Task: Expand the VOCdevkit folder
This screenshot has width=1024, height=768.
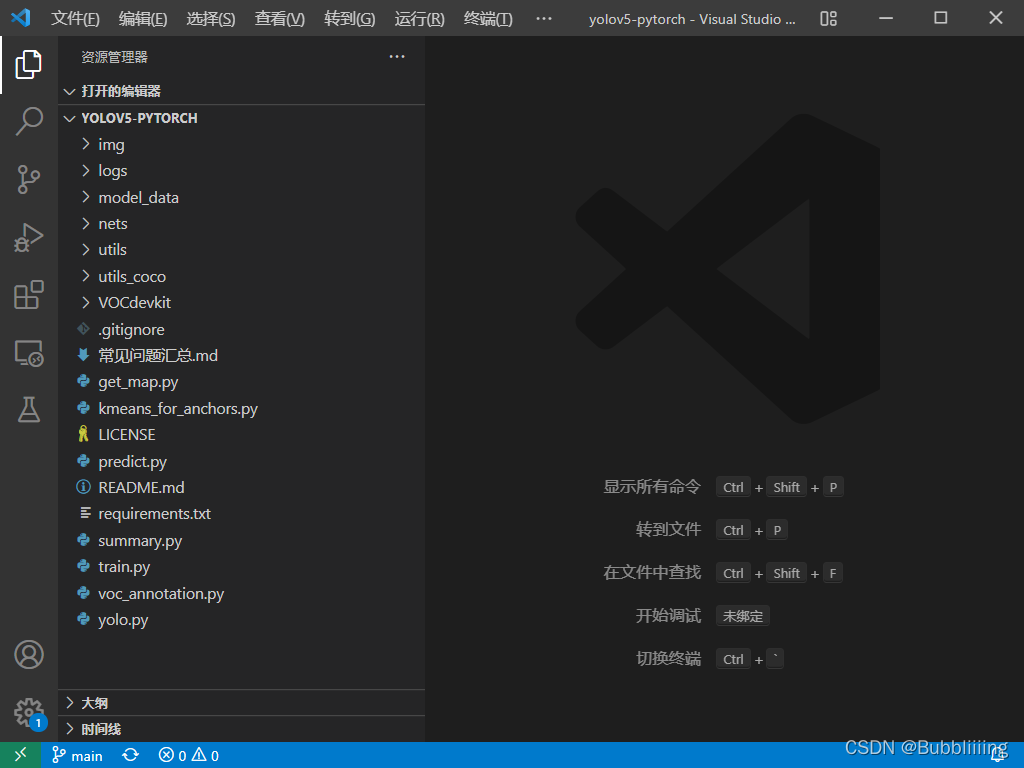Action: click(242, 303)
